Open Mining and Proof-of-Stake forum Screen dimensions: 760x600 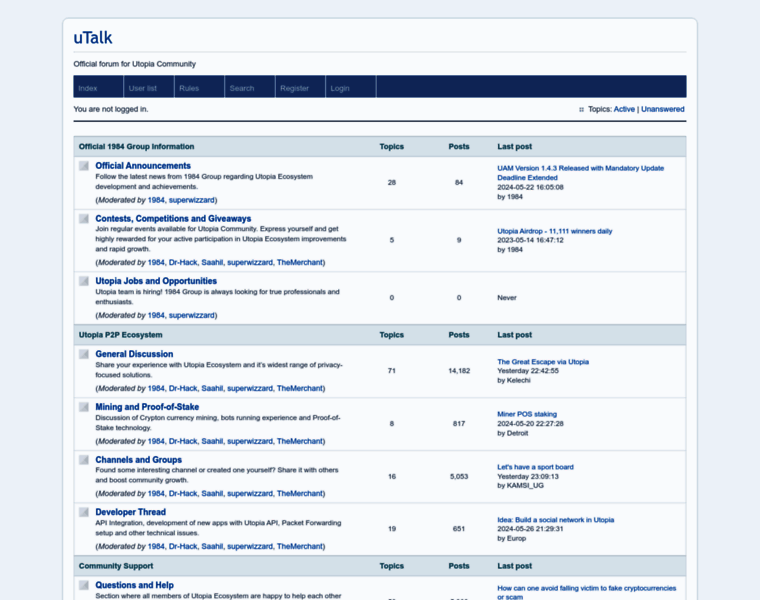(x=147, y=407)
